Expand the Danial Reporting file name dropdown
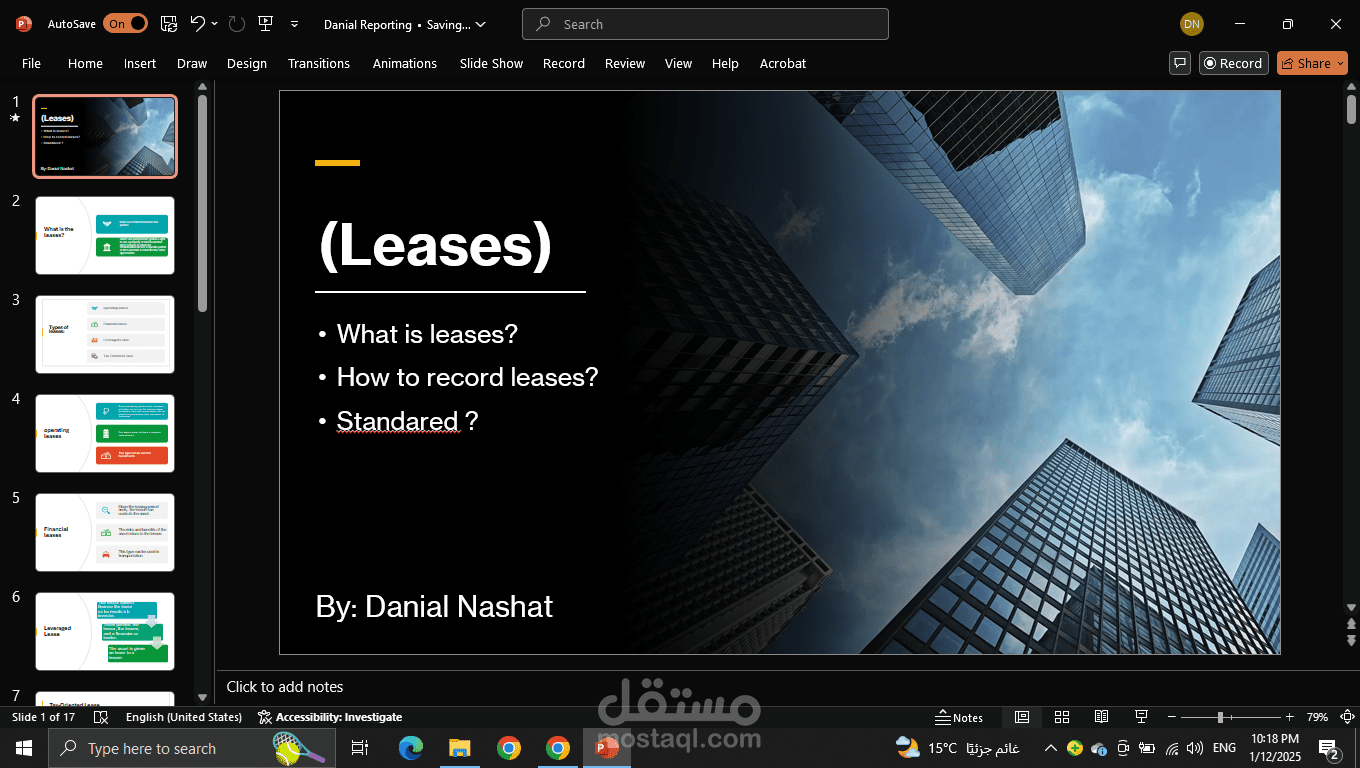 (x=481, y=24)
